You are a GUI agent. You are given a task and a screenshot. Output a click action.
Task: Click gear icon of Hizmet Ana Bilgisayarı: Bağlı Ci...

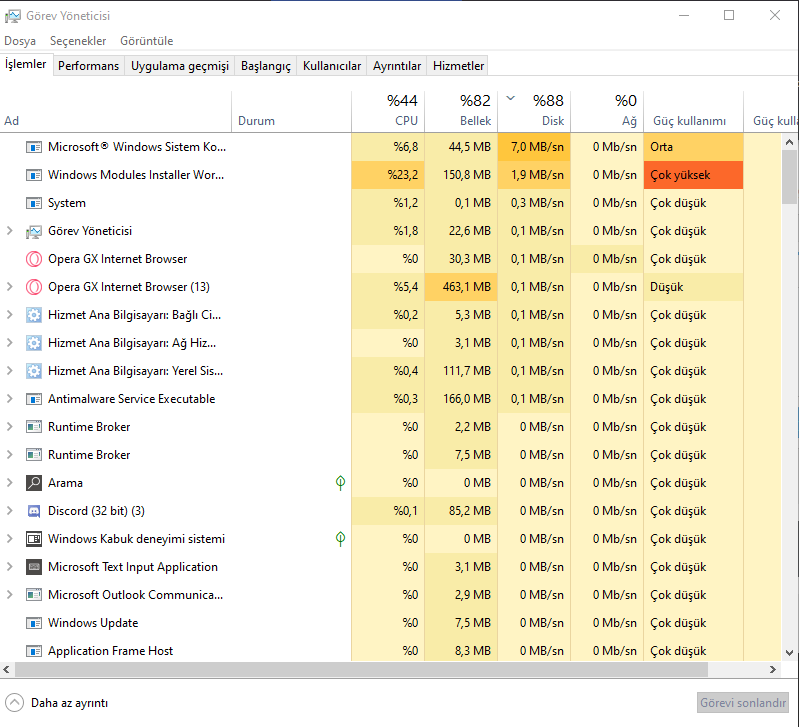click(x=34, y=315)
